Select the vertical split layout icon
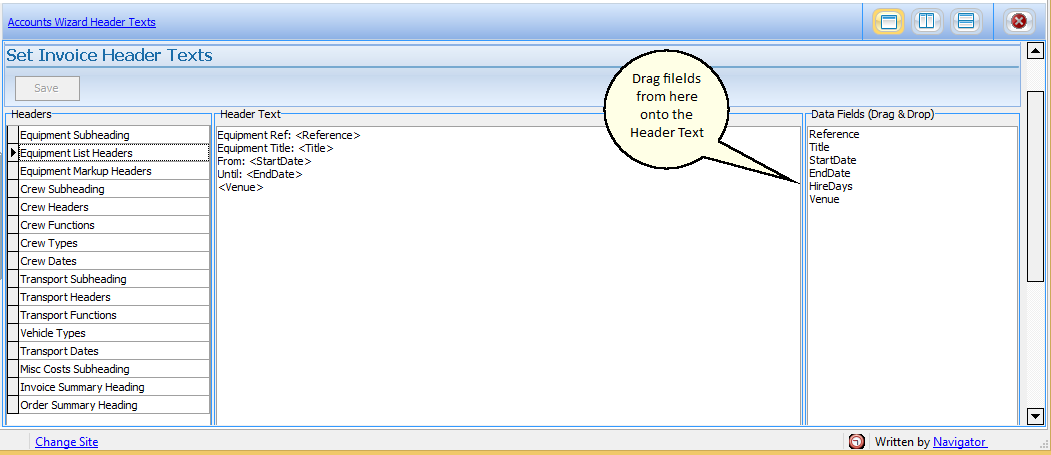The width and height of the screenshot is (1051, 455). (x=927, y=21)
